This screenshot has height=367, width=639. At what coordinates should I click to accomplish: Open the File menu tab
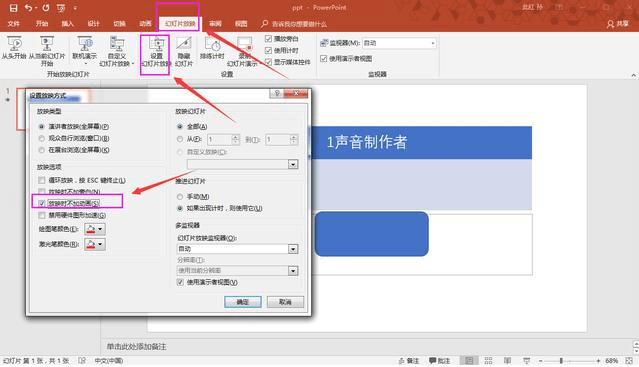point(13,24)
